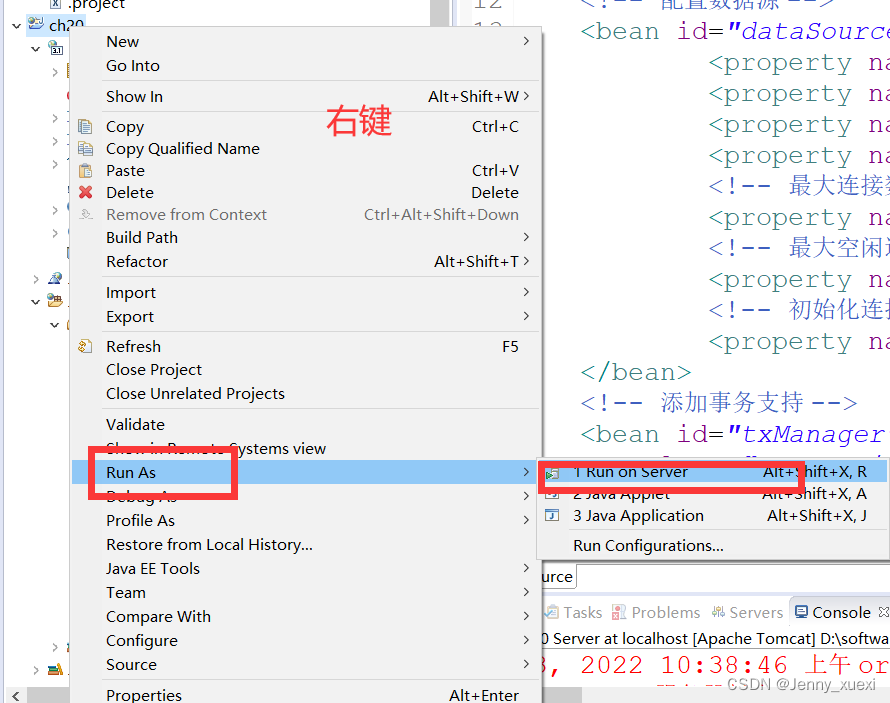Screen dimensions: 890x703
Task: Open the New submenu
Action: pos(307,42)
